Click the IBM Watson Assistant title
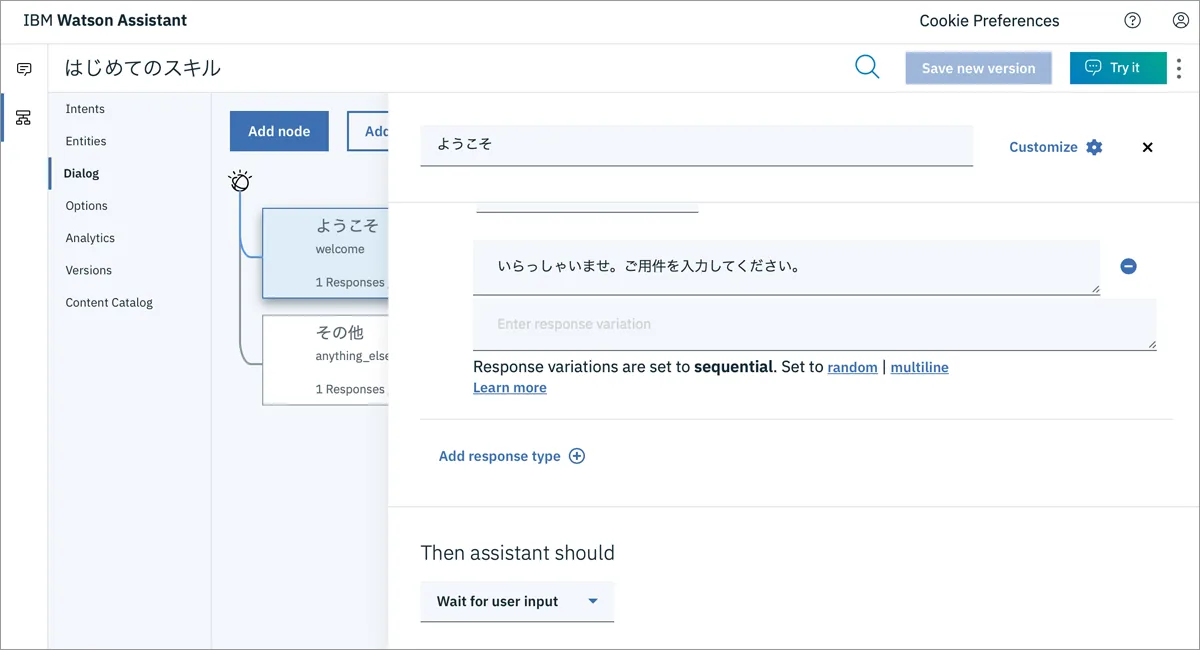Image resolution: width=1200 pixels, height=650 pixels. pyautogui.click(x=105, y=20)
